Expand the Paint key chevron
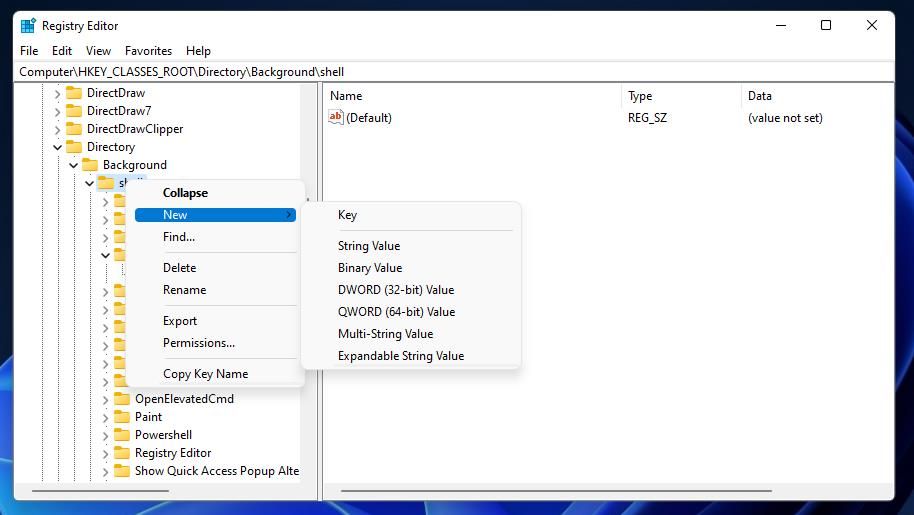The height and width of the screenshot is (515, 914). click(106, 418)
